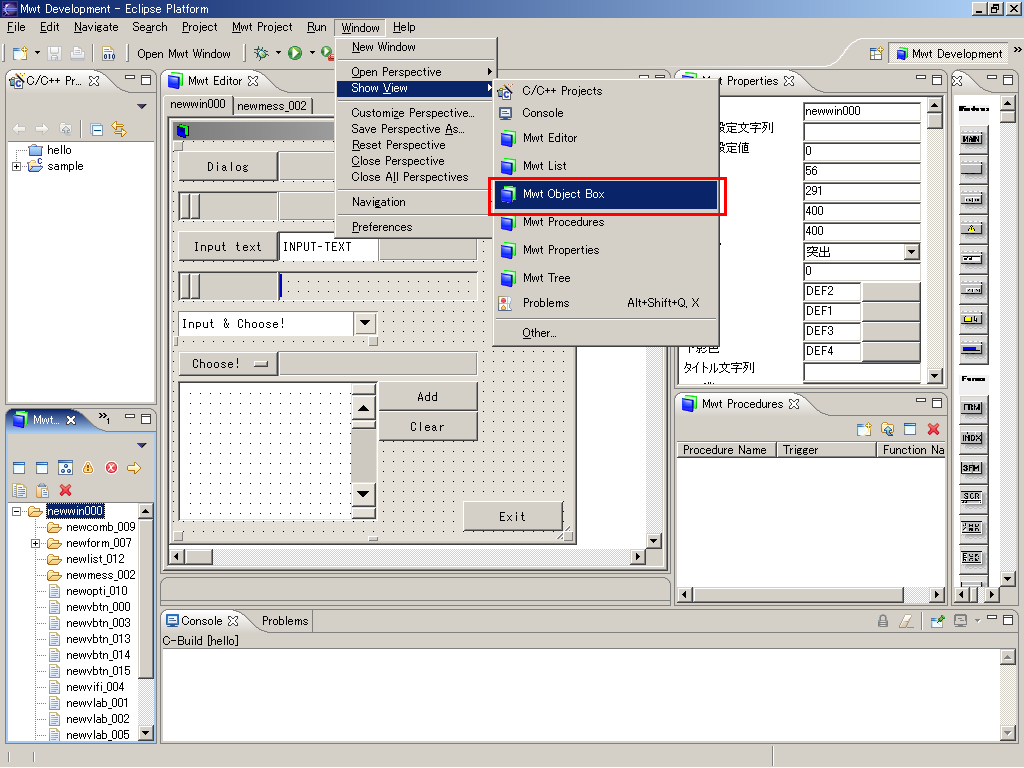
Task: Click the Clear Console eraser icon
Action: point(906,621)
